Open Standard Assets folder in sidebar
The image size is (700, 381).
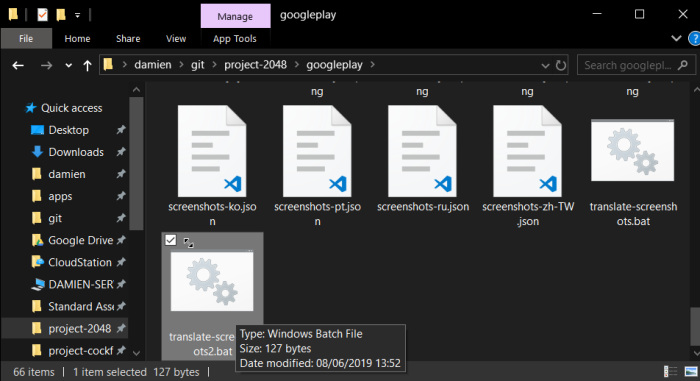click(x=81, y=306)
